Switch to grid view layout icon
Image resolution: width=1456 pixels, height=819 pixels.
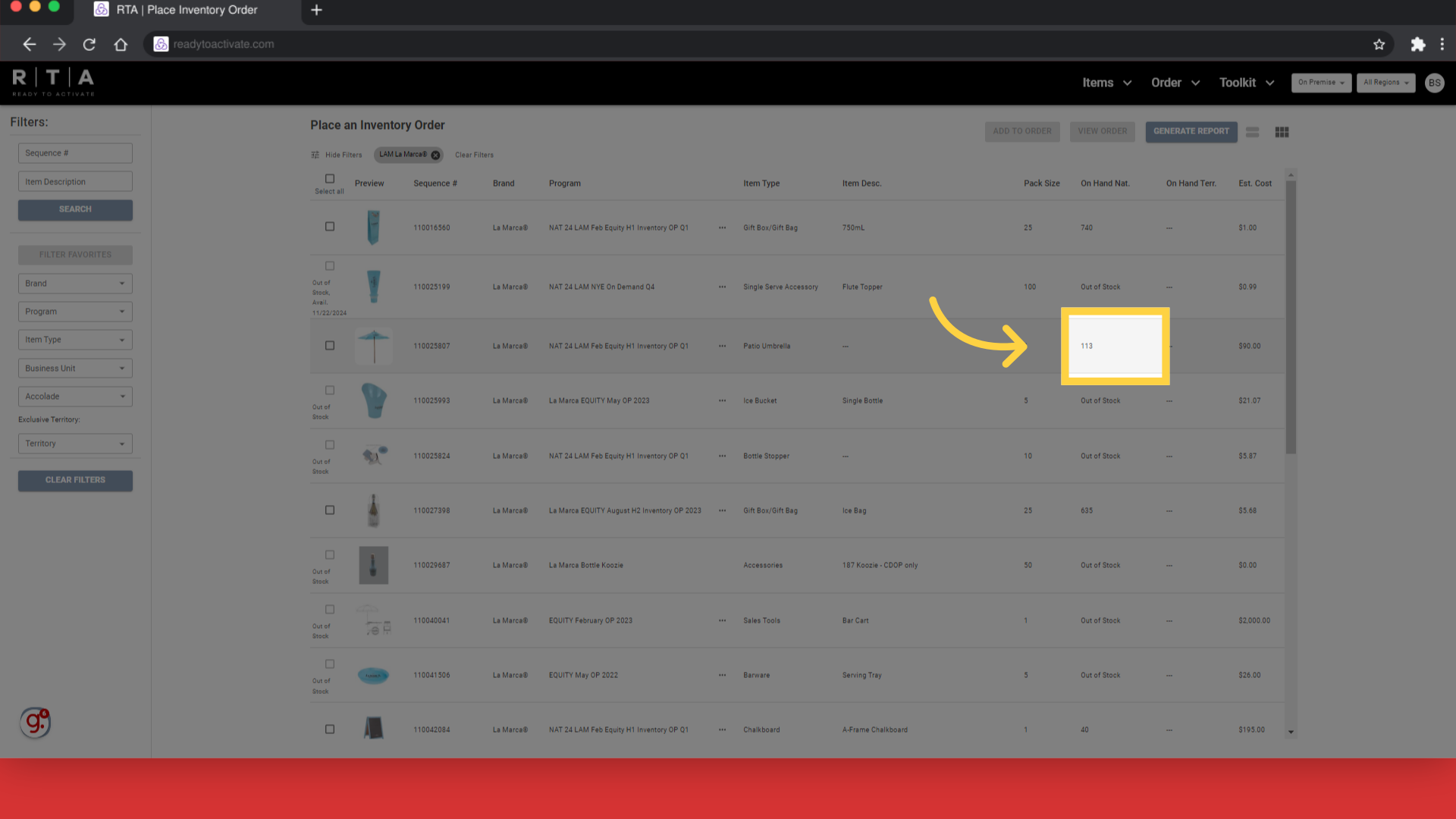[x=1282, y=132]
